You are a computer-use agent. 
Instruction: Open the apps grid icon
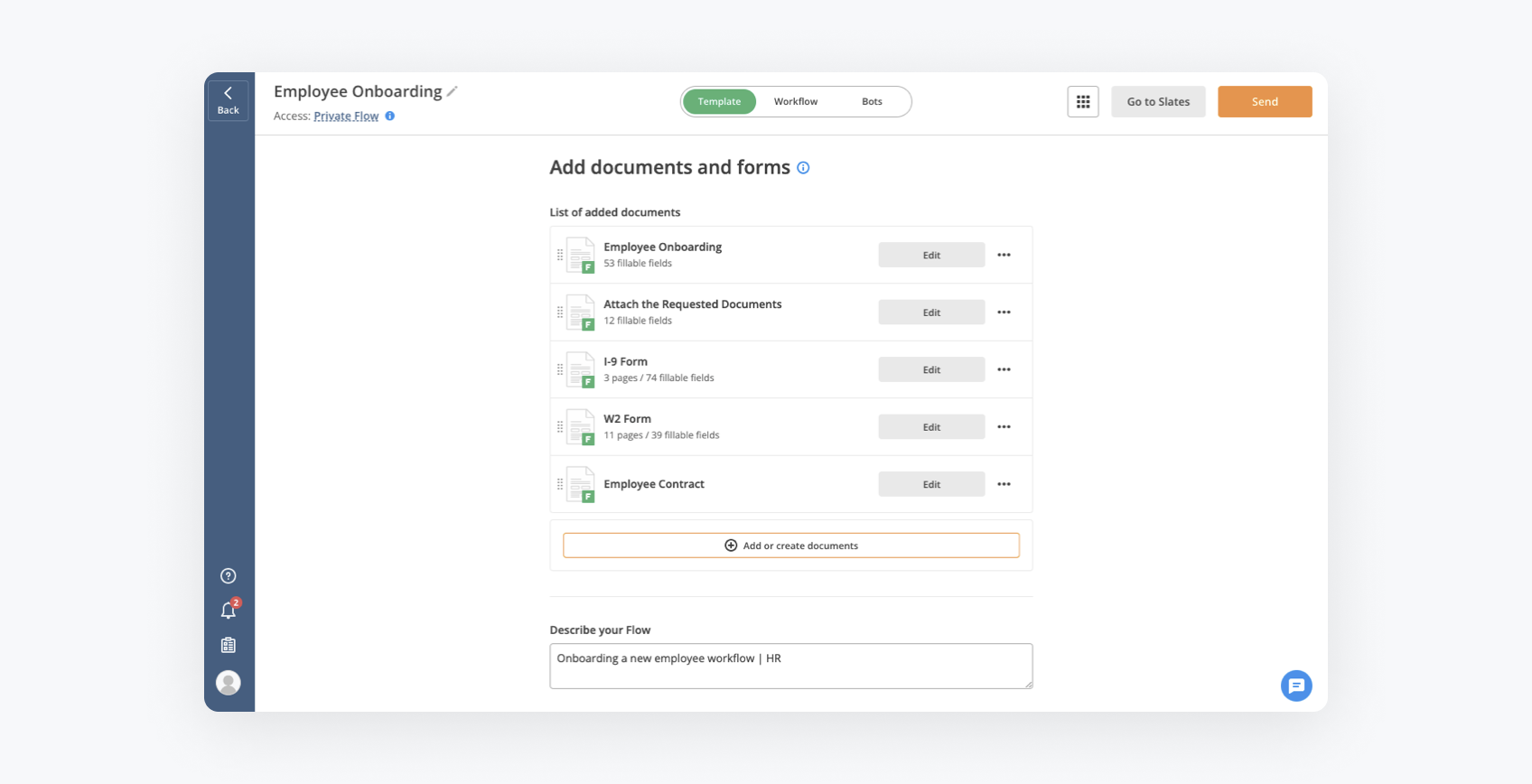[x=1082, y=102]
